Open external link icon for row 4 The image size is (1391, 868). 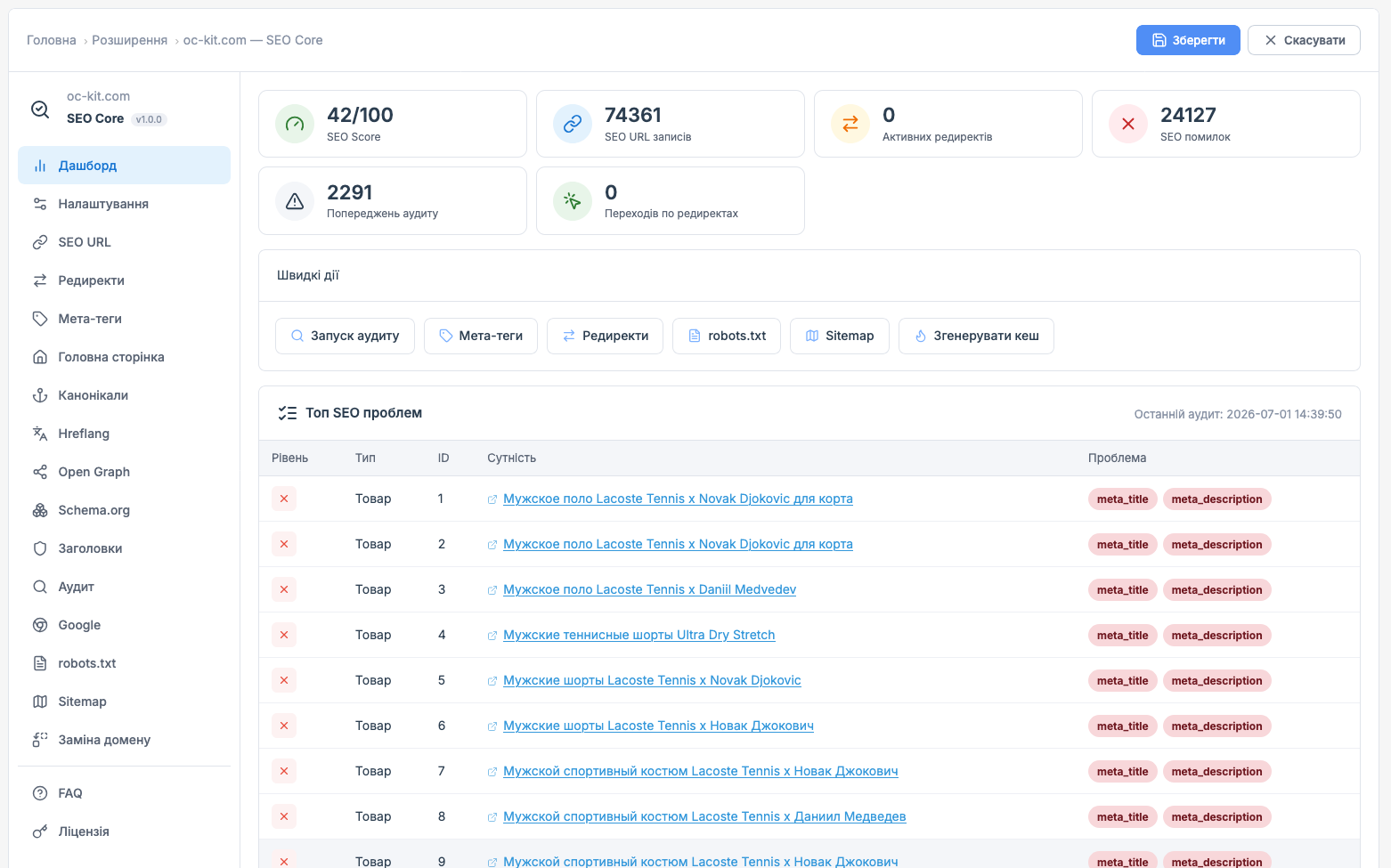click(x=492, y=636)
